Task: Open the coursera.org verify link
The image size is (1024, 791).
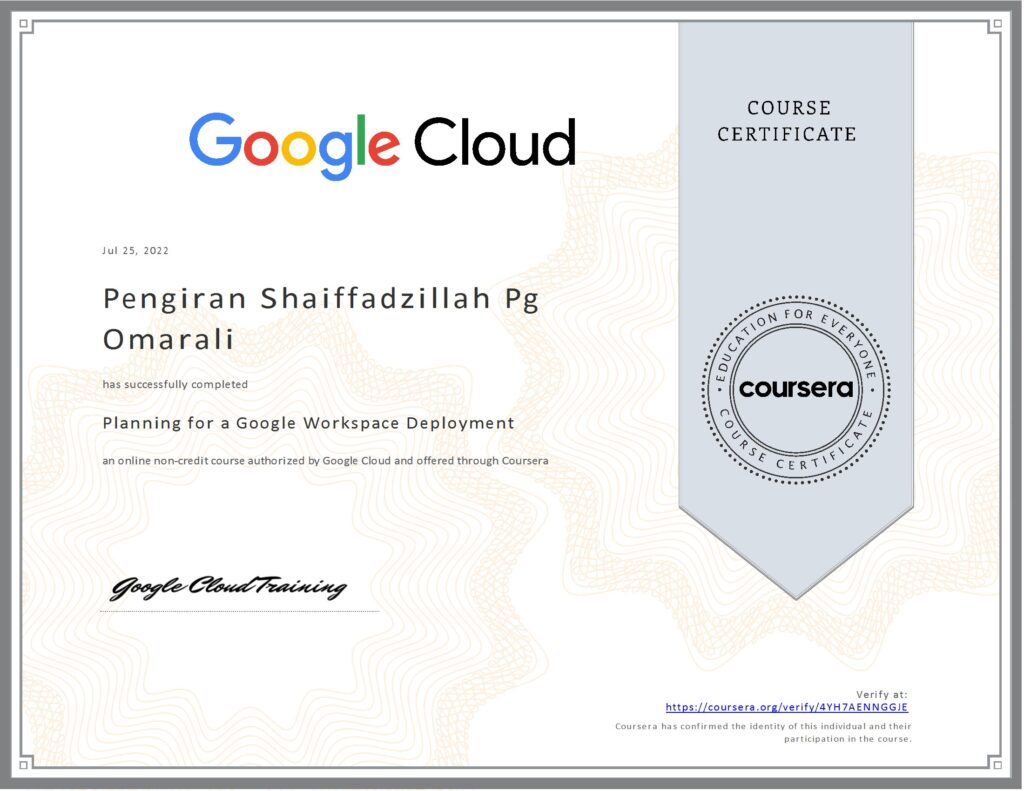Action: (x=786, y=707)
